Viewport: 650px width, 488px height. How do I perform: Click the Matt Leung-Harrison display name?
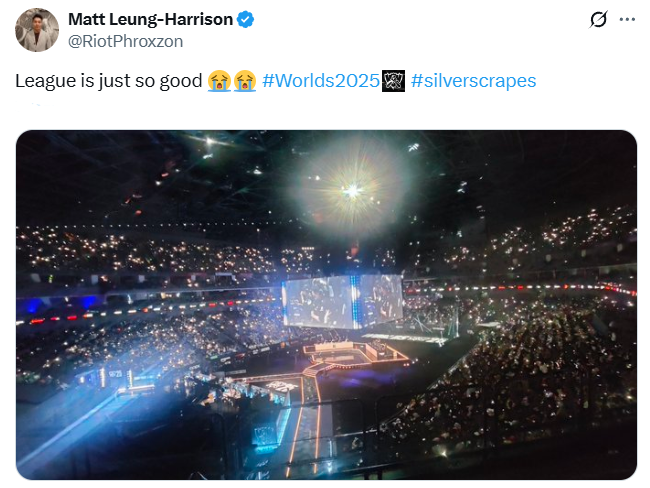(150, 20)
